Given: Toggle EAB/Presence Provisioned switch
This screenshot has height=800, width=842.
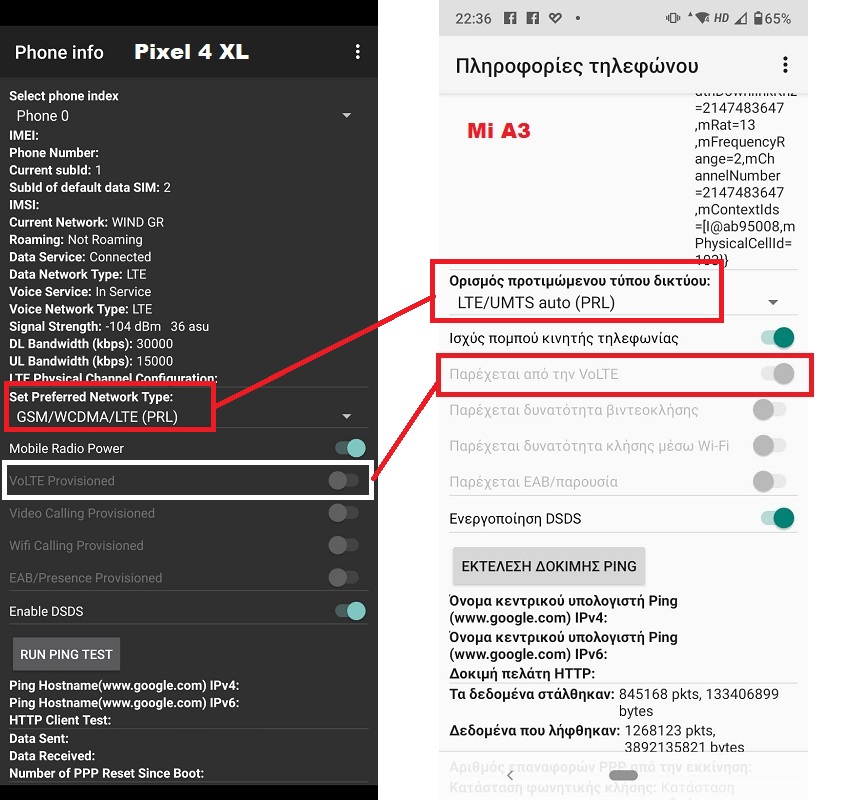Looking at the screenshot, I should (x=344, y=578).
